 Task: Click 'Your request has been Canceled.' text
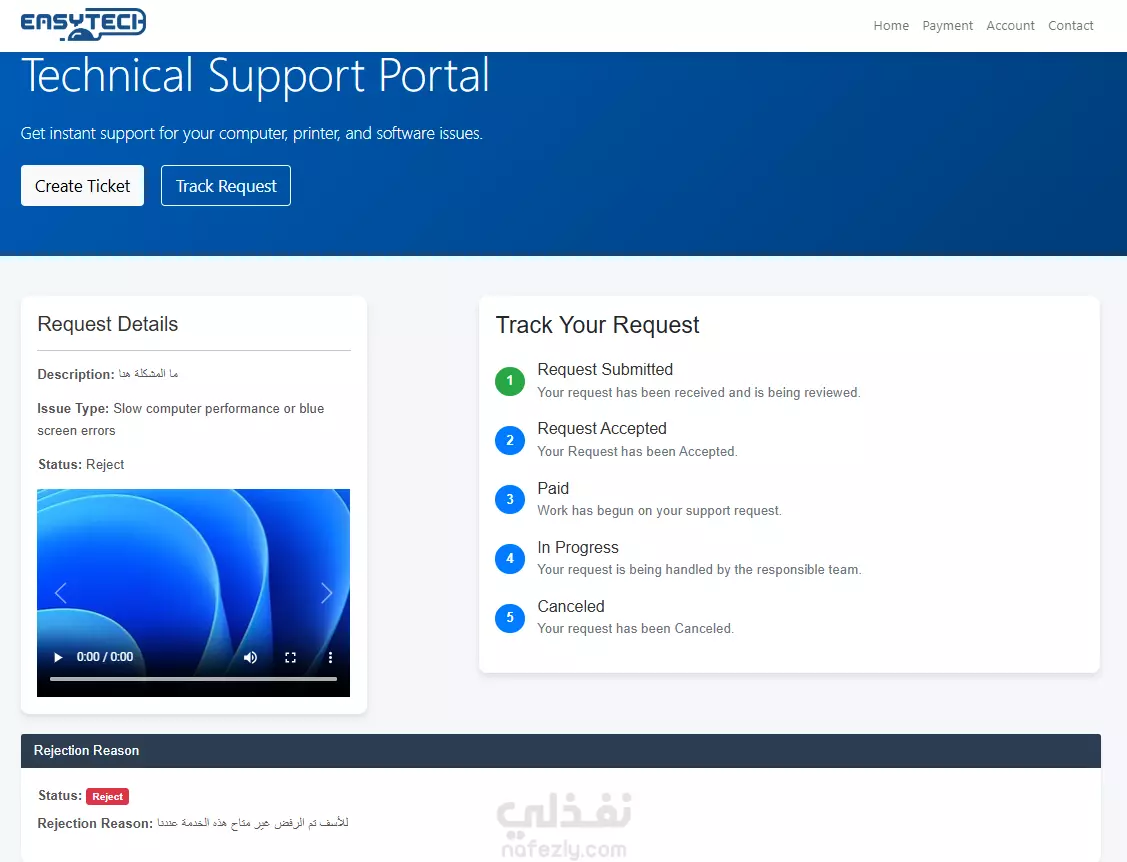pos(635,628)
